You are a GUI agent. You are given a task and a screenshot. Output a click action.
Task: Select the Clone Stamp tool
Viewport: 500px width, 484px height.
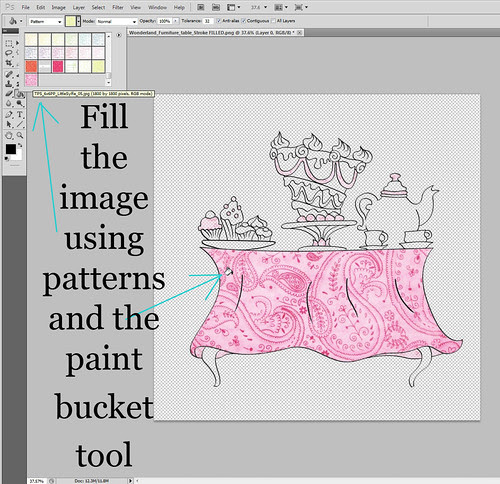9,84
